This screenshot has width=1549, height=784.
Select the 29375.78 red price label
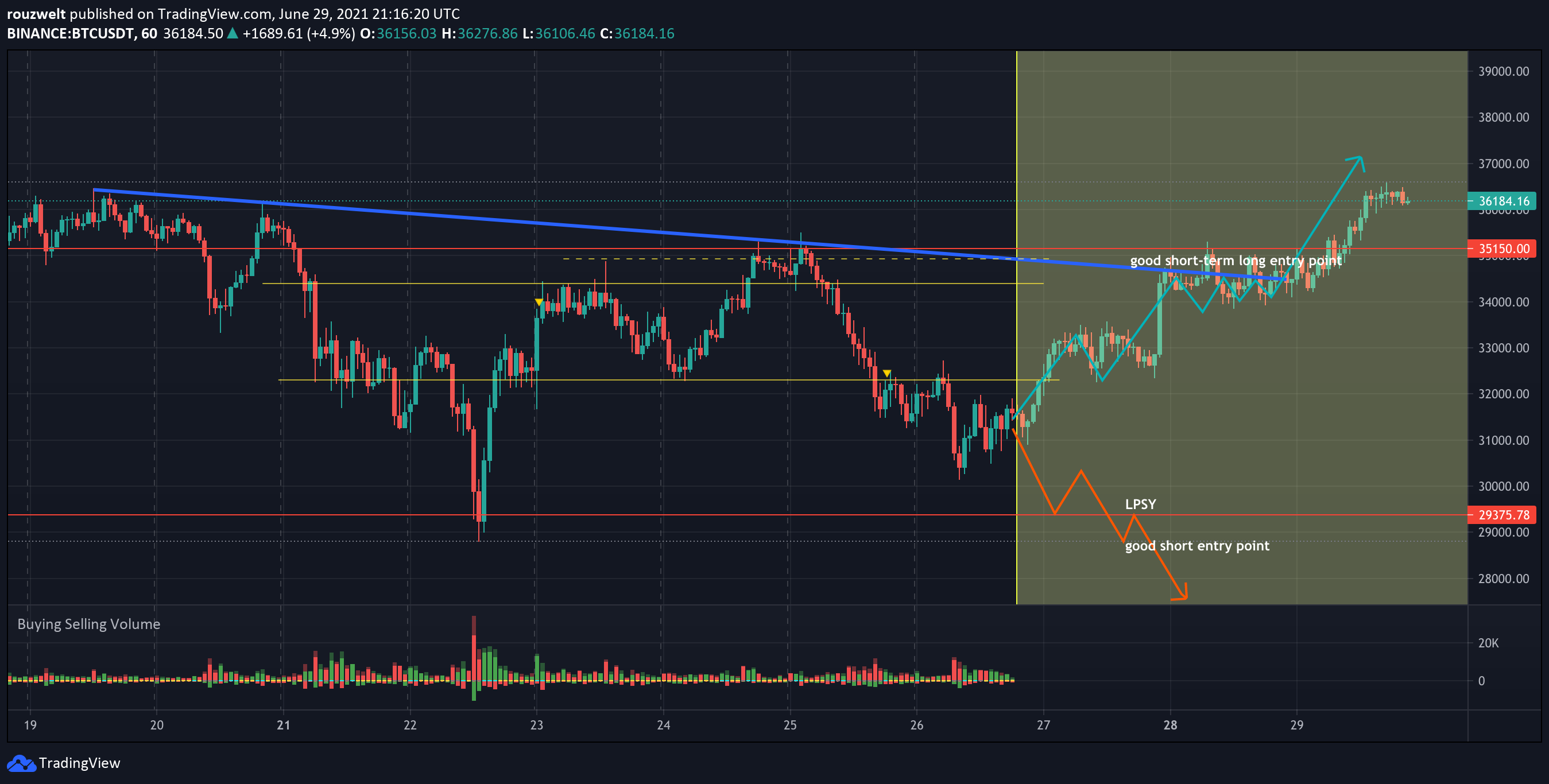click(1502, 515)
